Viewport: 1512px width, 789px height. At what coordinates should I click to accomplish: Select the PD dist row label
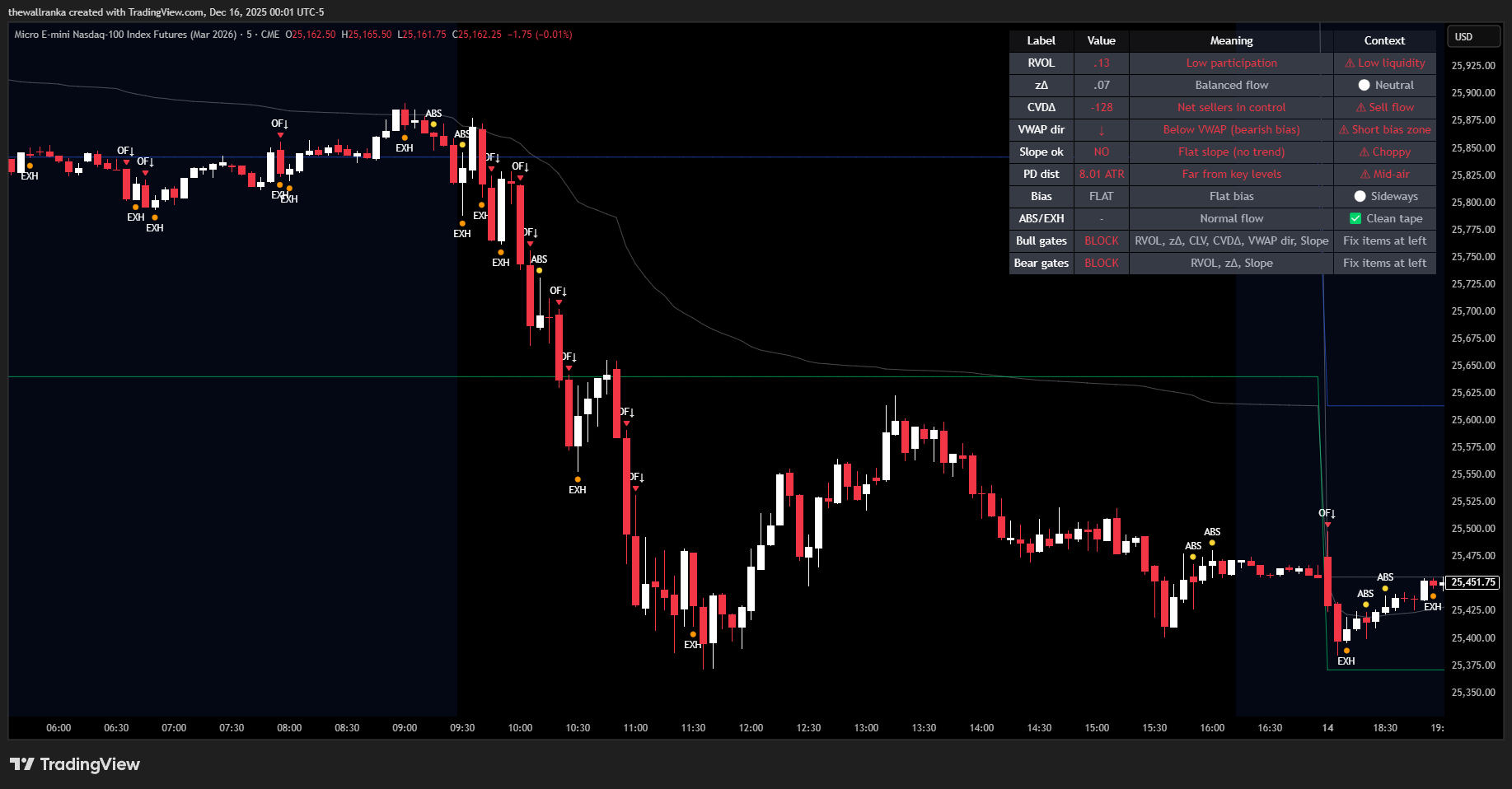pyautogui.click(x=1042, y=174)
